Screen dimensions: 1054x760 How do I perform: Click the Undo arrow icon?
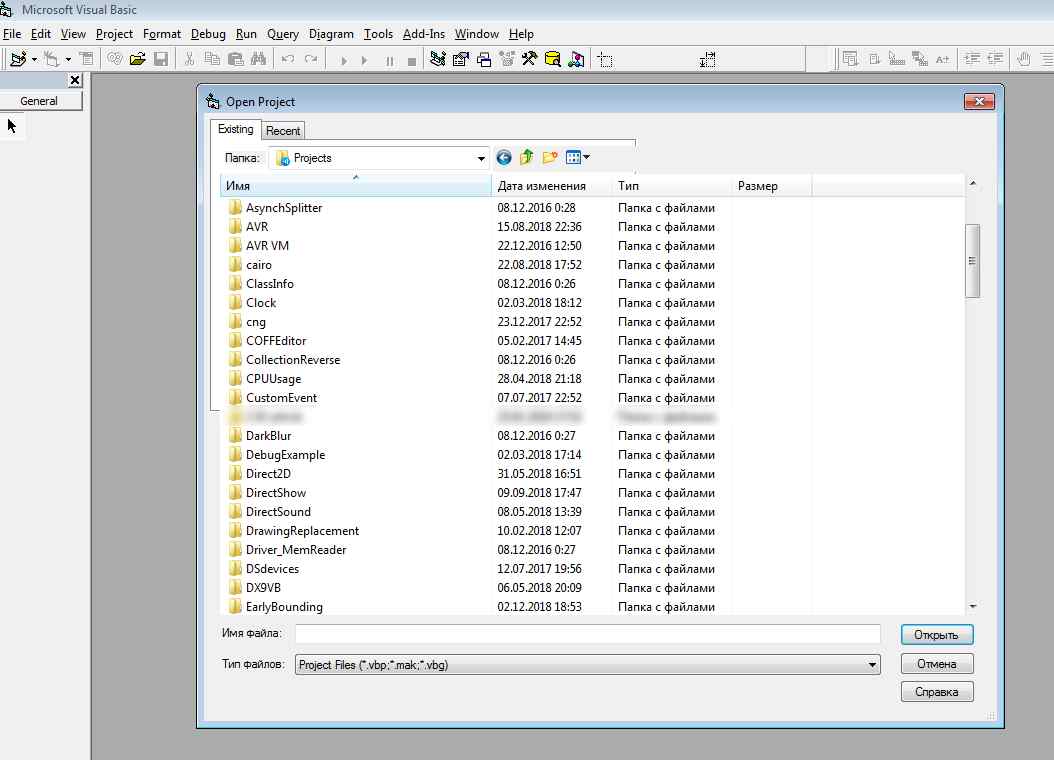pyautogui.click(x=288, y=59)
